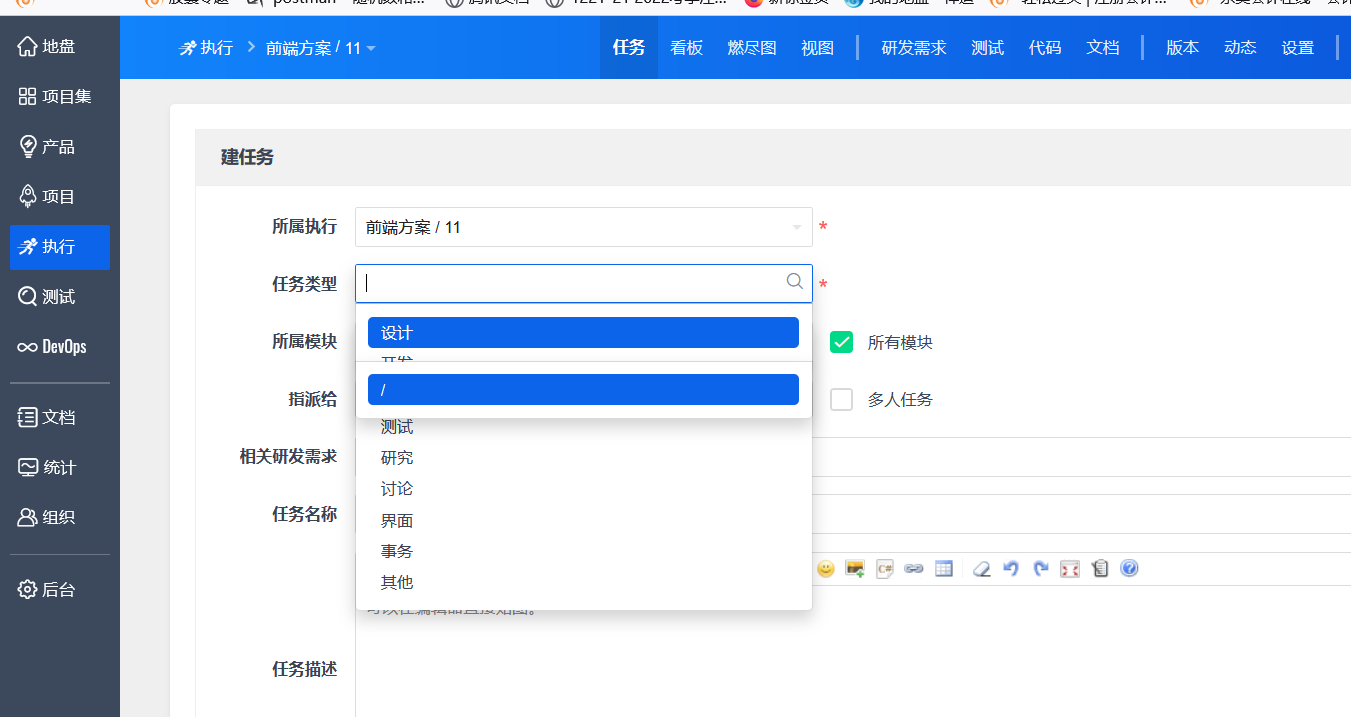This screenshot has height=717, width=1351.
Task: Click the eraser clear formatting icon
Action: click(982, 569)
